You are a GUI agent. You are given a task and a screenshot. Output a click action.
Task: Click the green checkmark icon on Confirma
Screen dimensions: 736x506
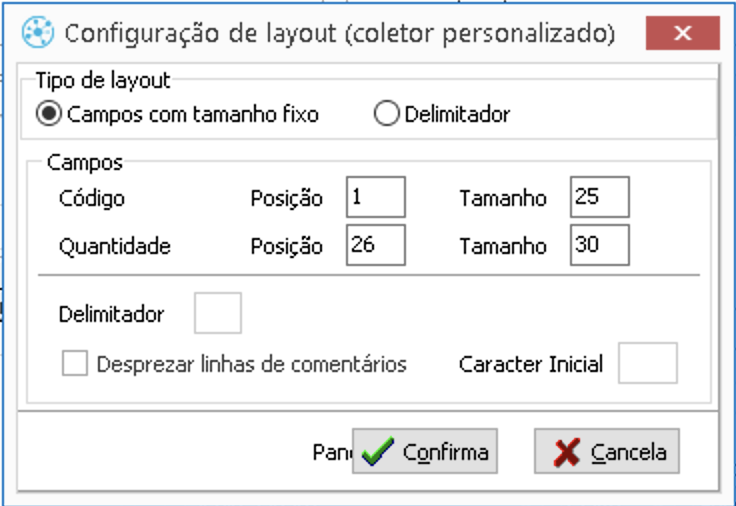pyautogui.click(x=378, y=453)
